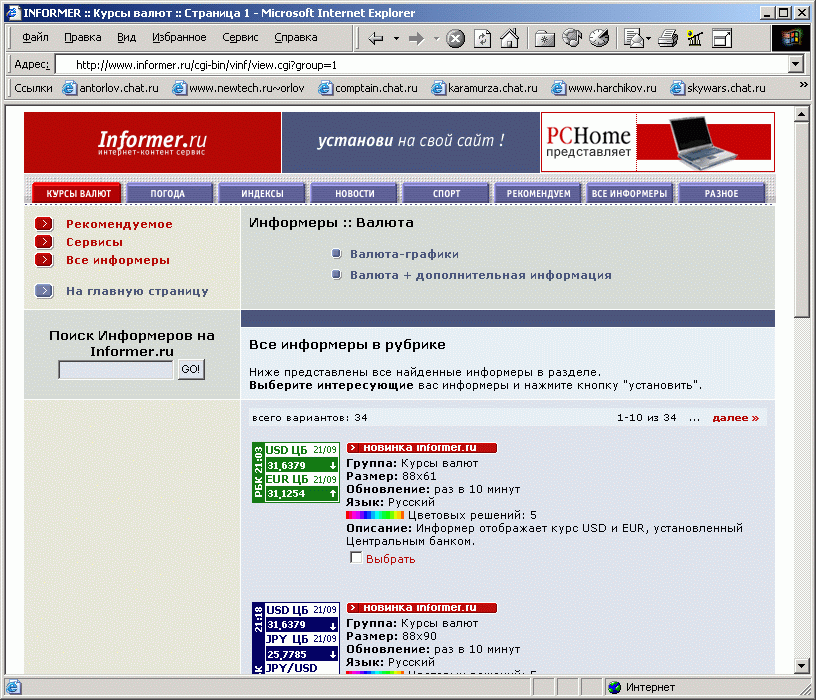Click the Forward arrow toolbar button

click(416, 38)
